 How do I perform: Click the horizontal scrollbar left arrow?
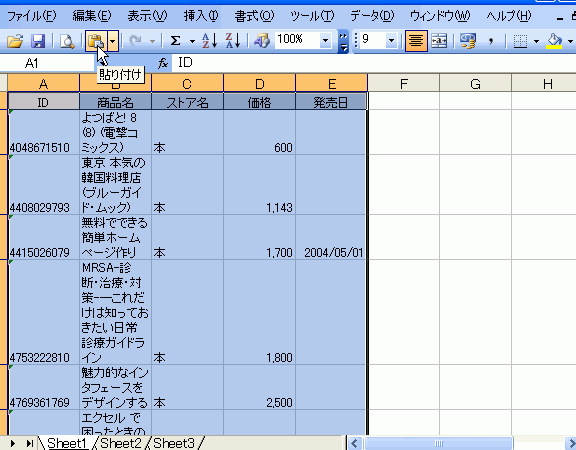click(x=354, y=443)
